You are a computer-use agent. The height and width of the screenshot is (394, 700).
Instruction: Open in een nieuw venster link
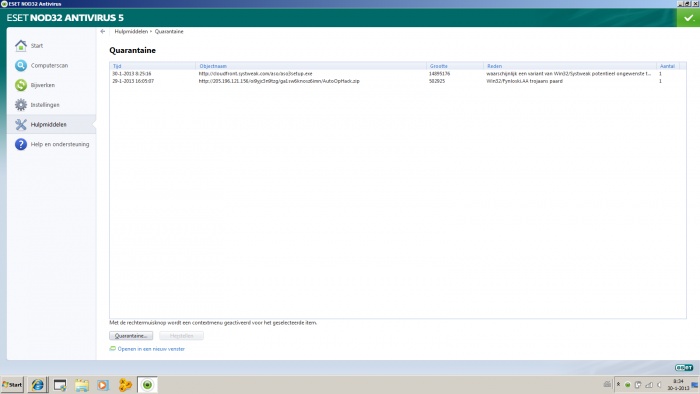[x=151, y=349]
